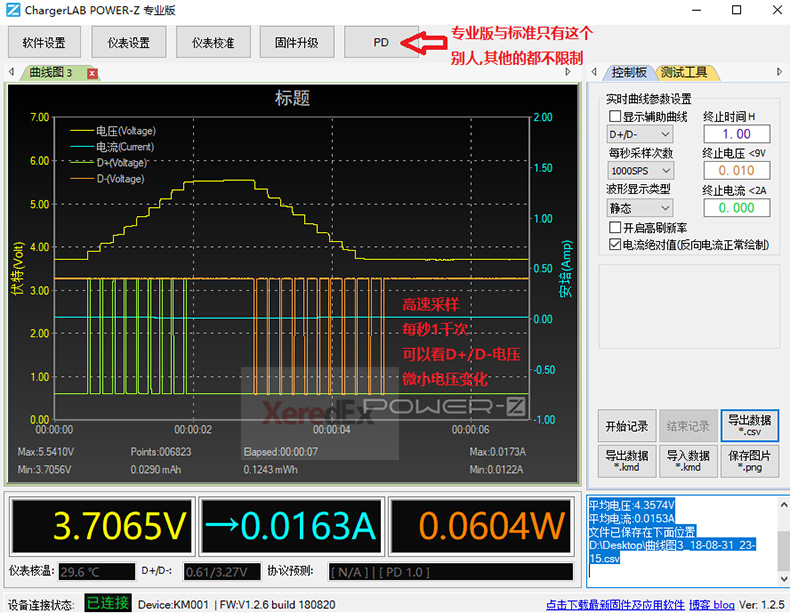The image size is (790, 613).
Task: Click the chart title 标题
Action: pos(292,98)
